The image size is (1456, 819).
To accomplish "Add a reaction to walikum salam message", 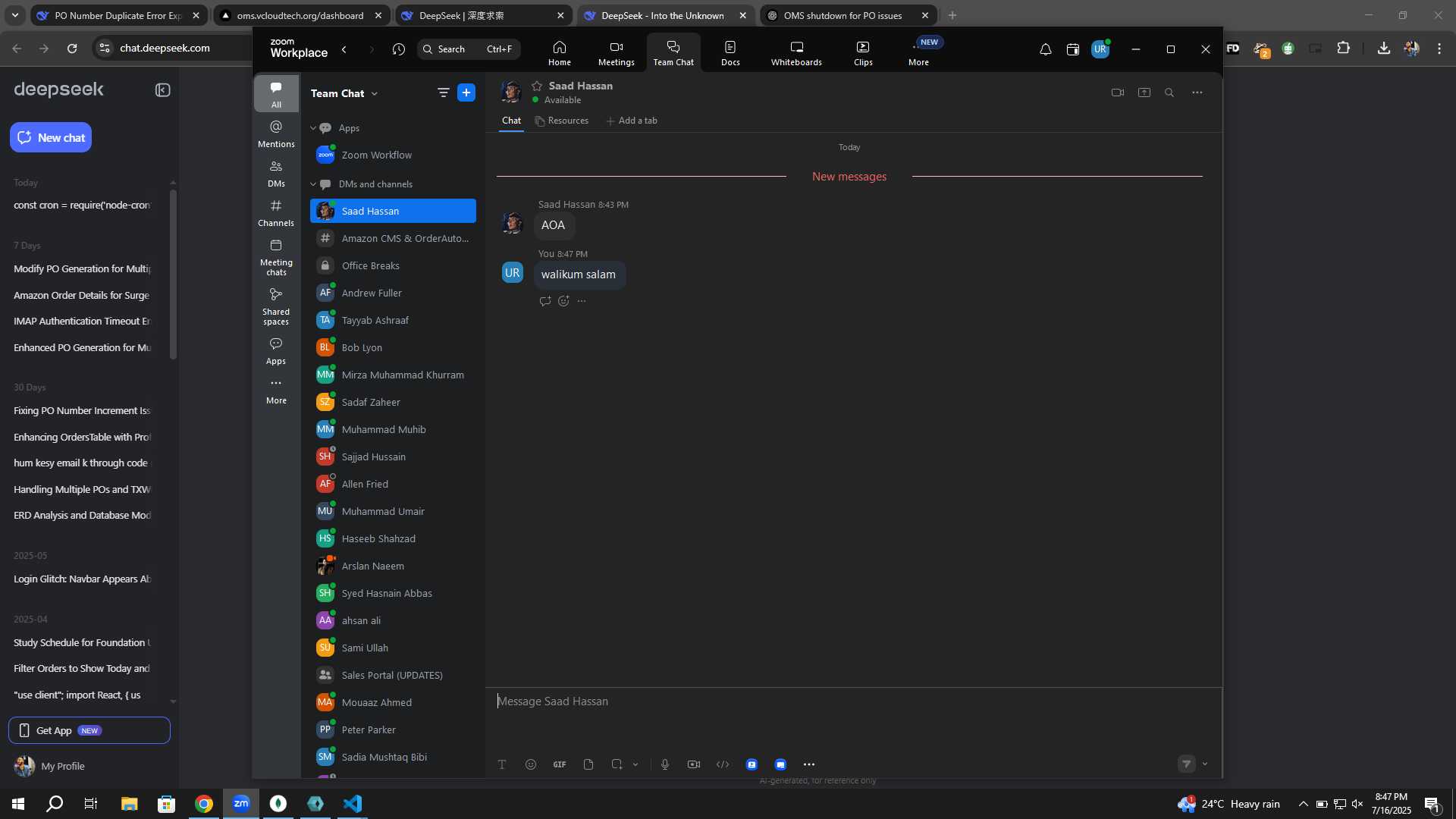I will 563,301.
